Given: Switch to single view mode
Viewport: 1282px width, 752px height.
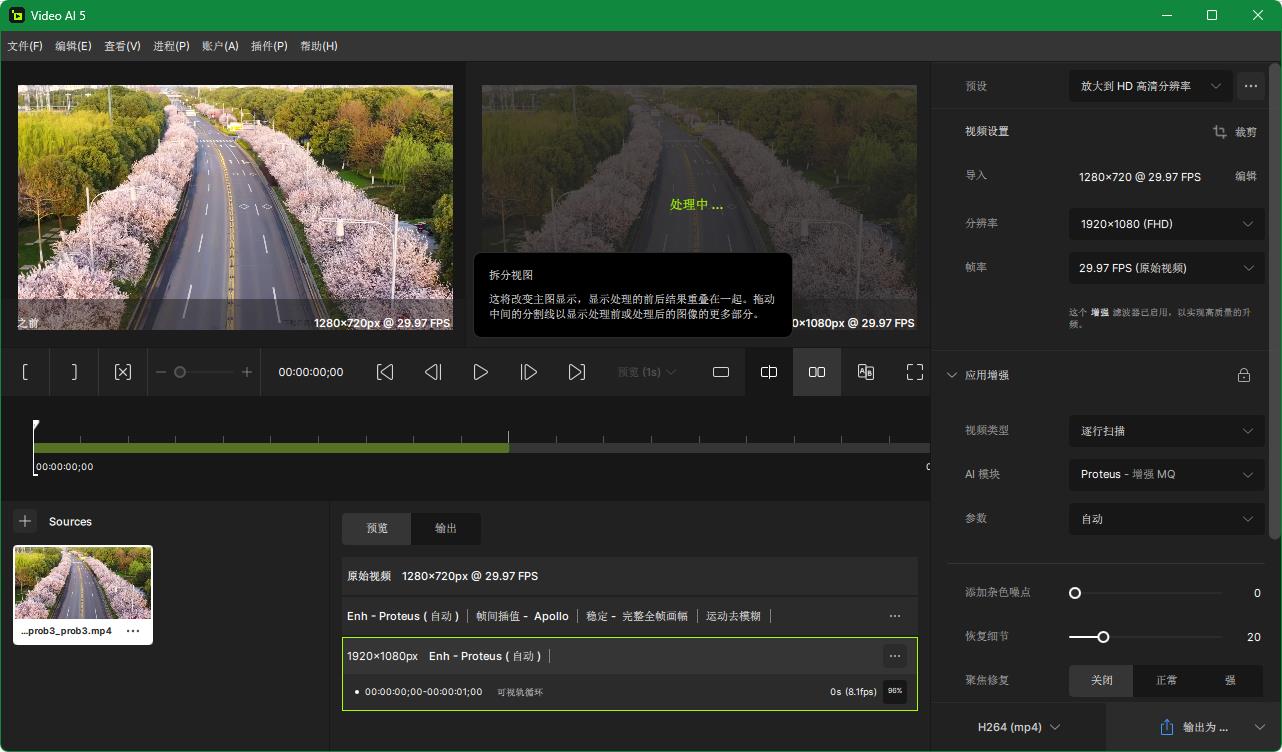Looking at the screenshot, I should 721,372.
